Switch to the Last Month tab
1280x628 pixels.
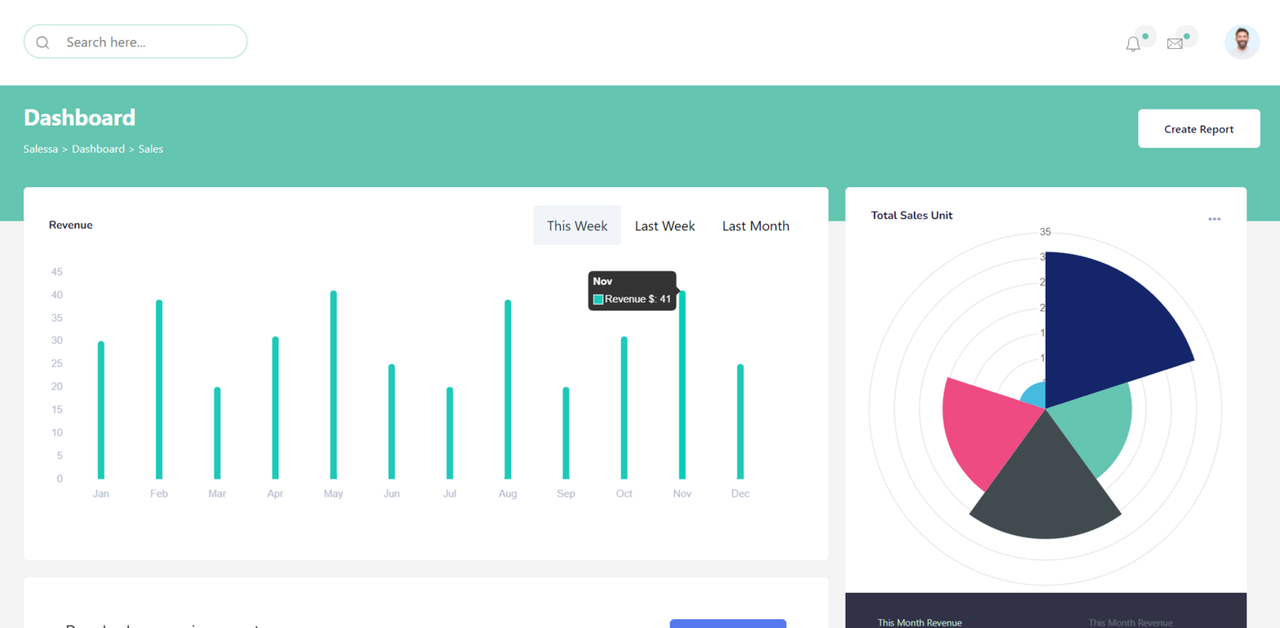click(x=756, y=226)
